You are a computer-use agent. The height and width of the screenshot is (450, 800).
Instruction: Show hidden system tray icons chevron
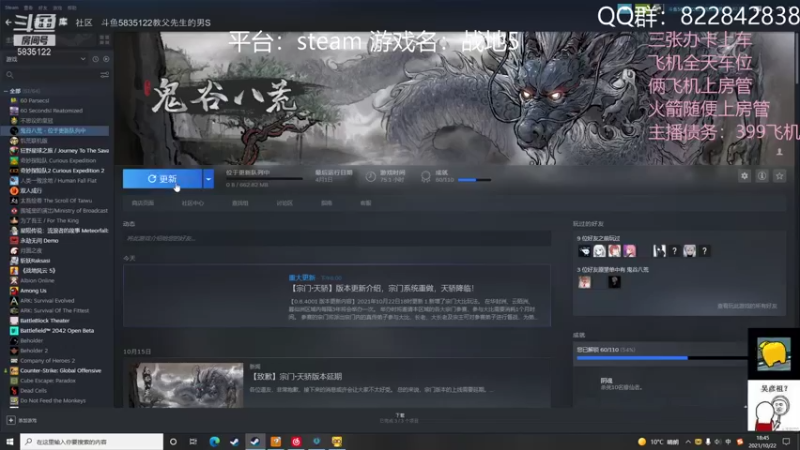pyautogui.click(x=688, y=442)
